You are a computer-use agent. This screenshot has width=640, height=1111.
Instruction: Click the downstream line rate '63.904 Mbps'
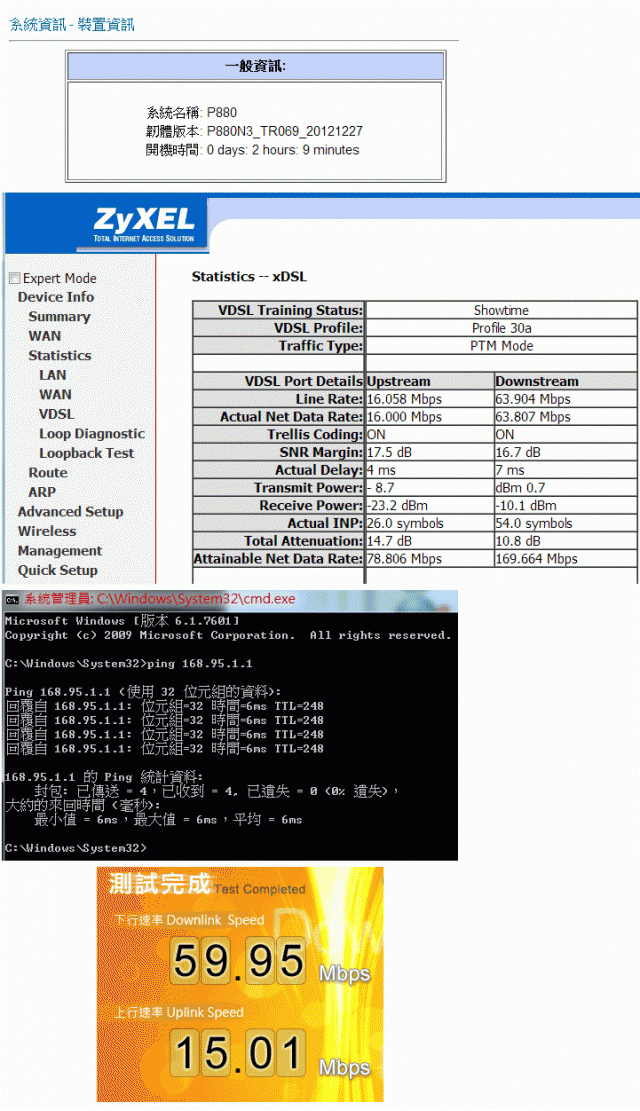click(x=533, y=399)
